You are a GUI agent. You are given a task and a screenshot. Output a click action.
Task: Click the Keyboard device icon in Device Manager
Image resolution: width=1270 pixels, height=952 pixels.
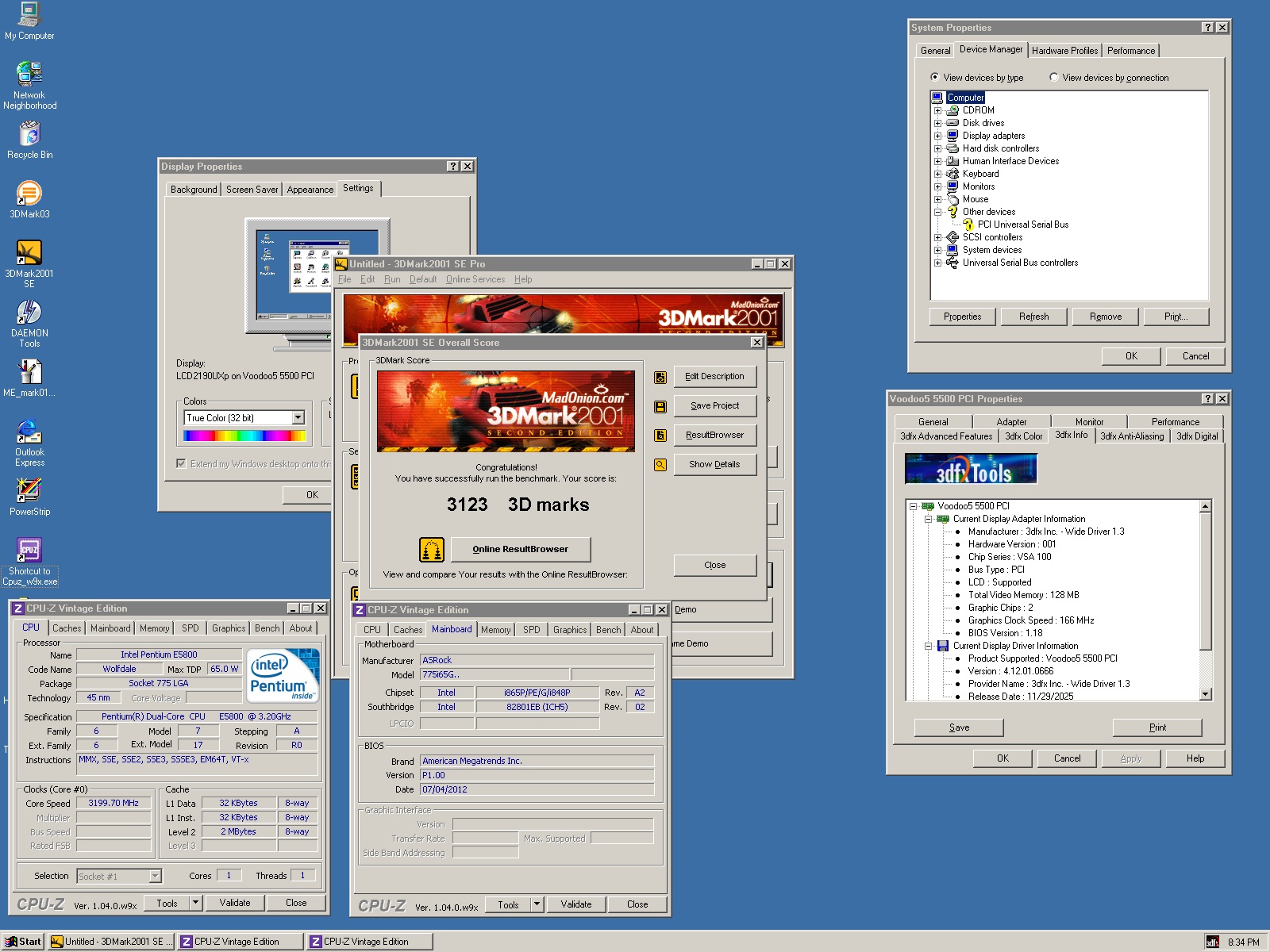952,174
